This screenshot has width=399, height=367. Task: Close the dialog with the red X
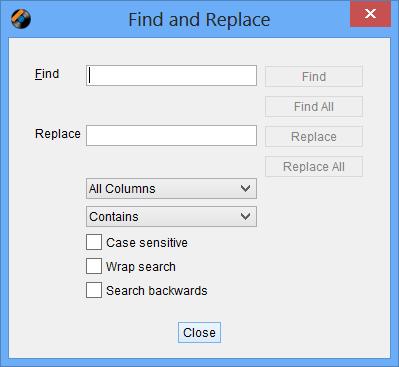pos(370,14)
